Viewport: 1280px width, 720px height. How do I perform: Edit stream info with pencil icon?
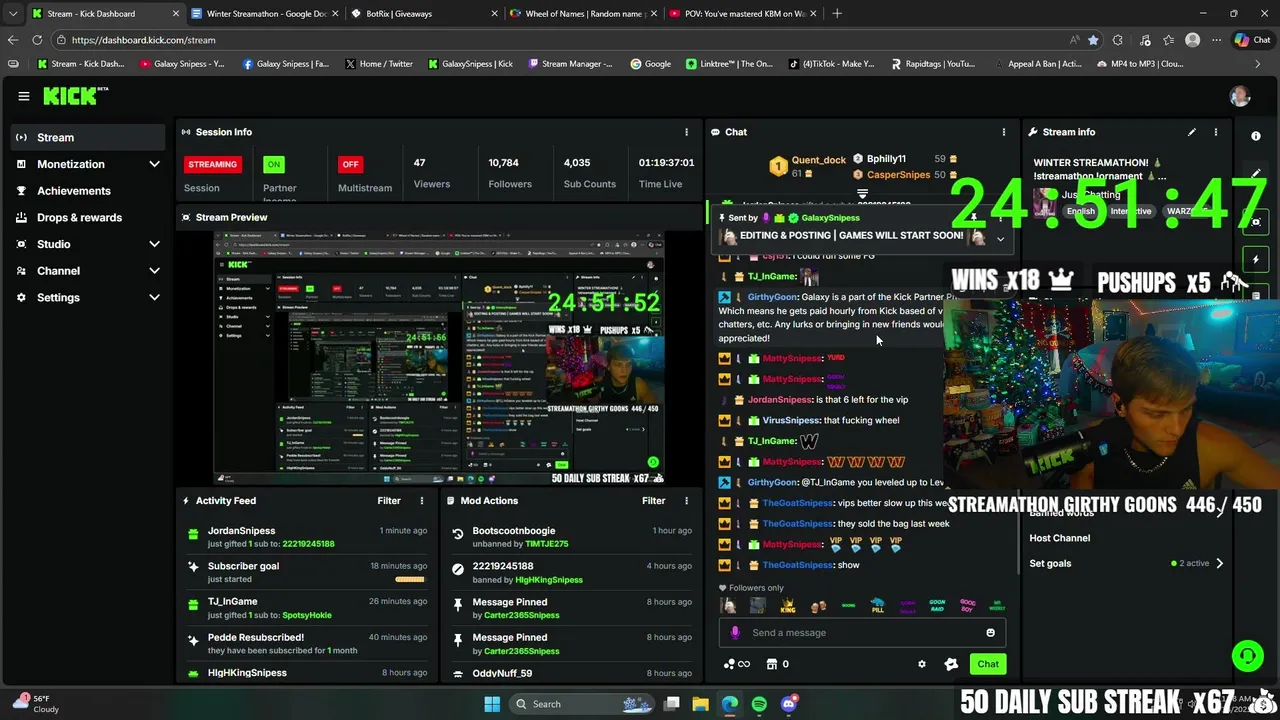coord(1192,132)
